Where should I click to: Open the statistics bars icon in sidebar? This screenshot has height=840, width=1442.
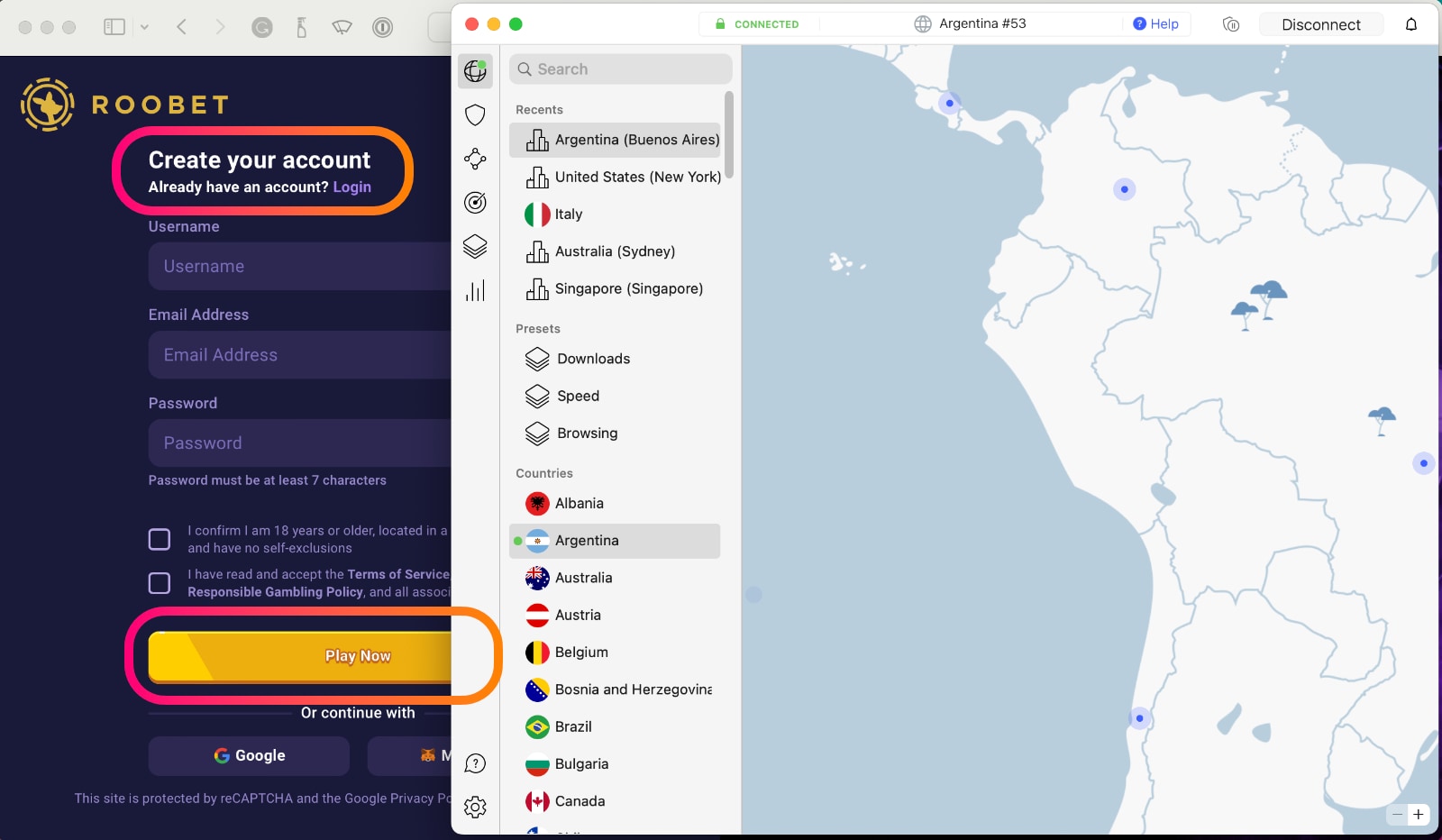pos(475,290)
